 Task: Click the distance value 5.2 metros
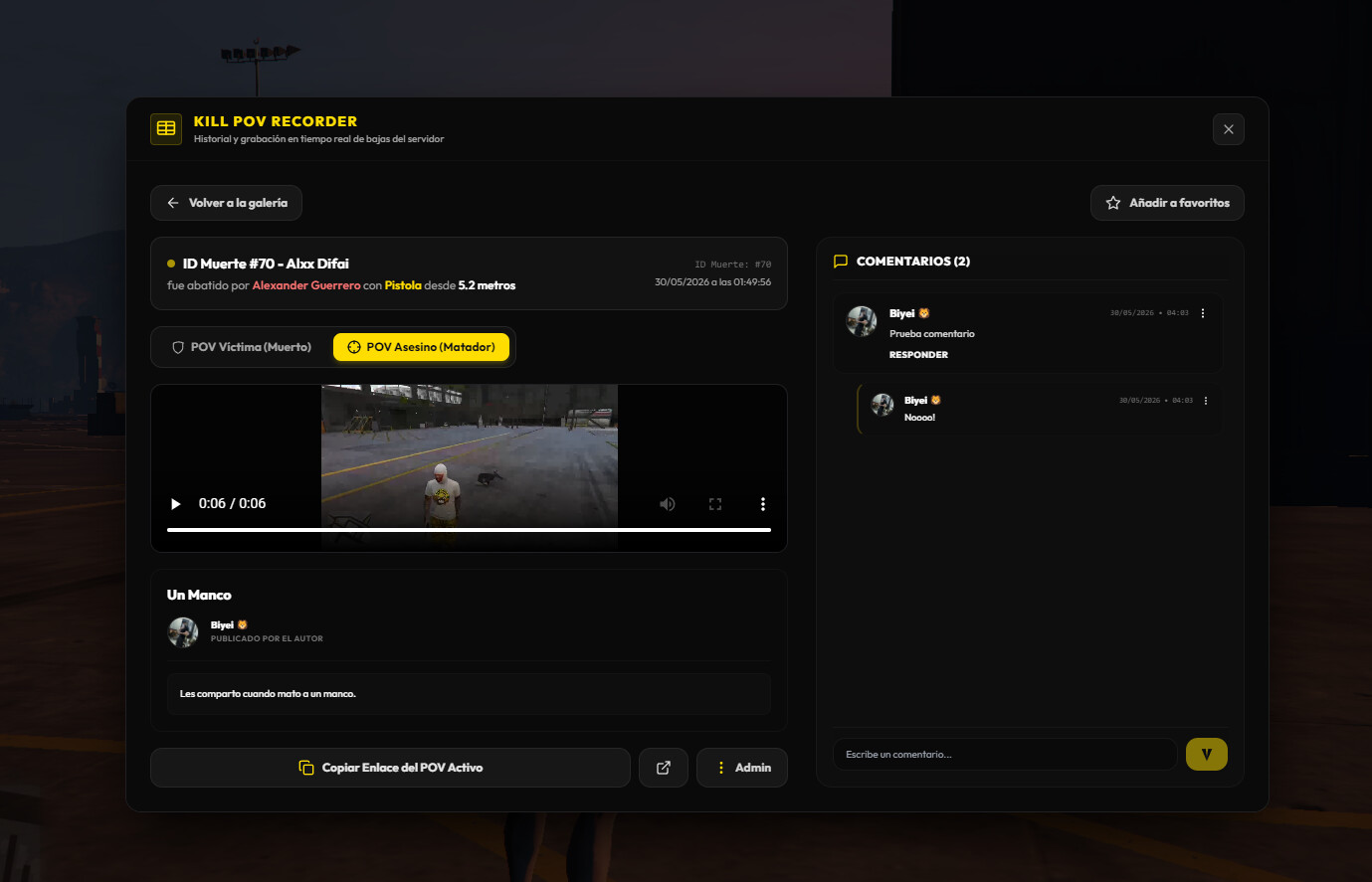click(487, 285)
